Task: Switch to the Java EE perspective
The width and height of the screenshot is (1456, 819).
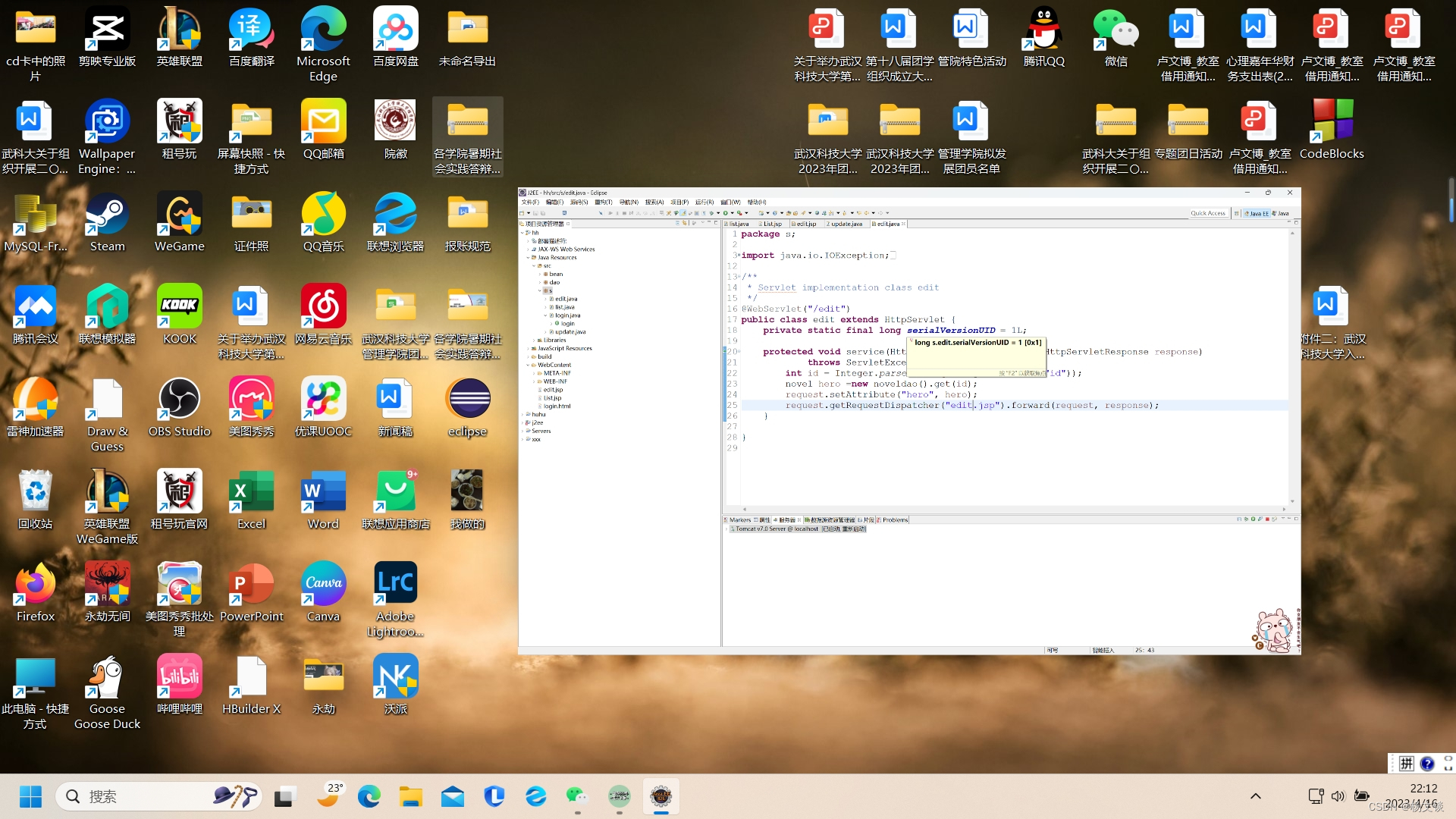Action: click(1257, 213)
